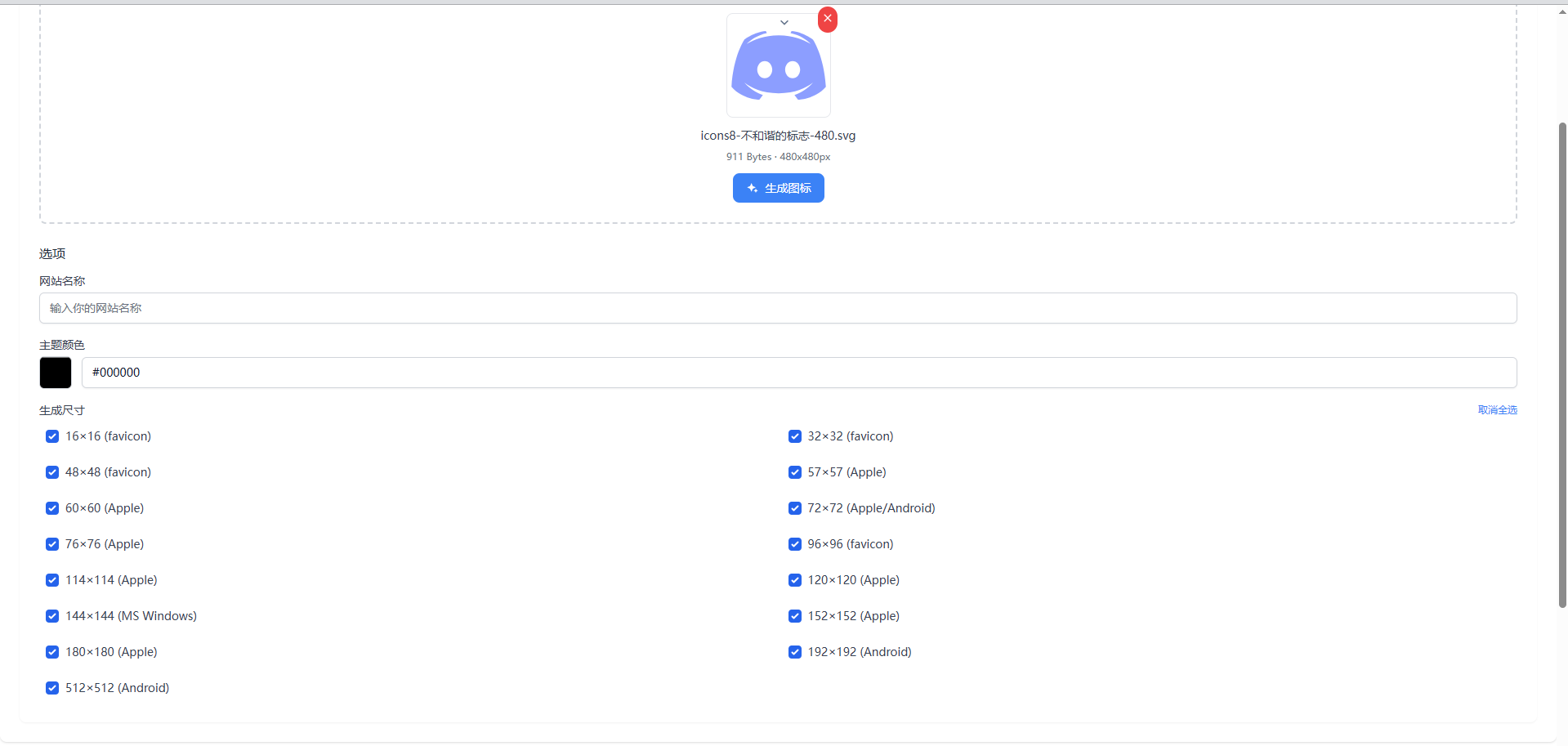Disable the 180×180 Apple size
Image resolution: width=1568 pixels, height=746 pixels.
(52, 652)
